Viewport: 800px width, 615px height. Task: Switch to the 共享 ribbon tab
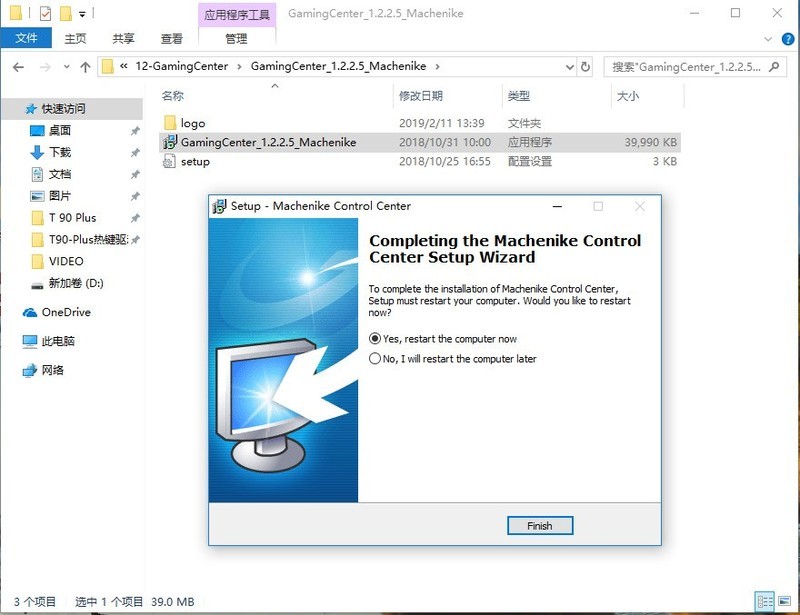123,38
